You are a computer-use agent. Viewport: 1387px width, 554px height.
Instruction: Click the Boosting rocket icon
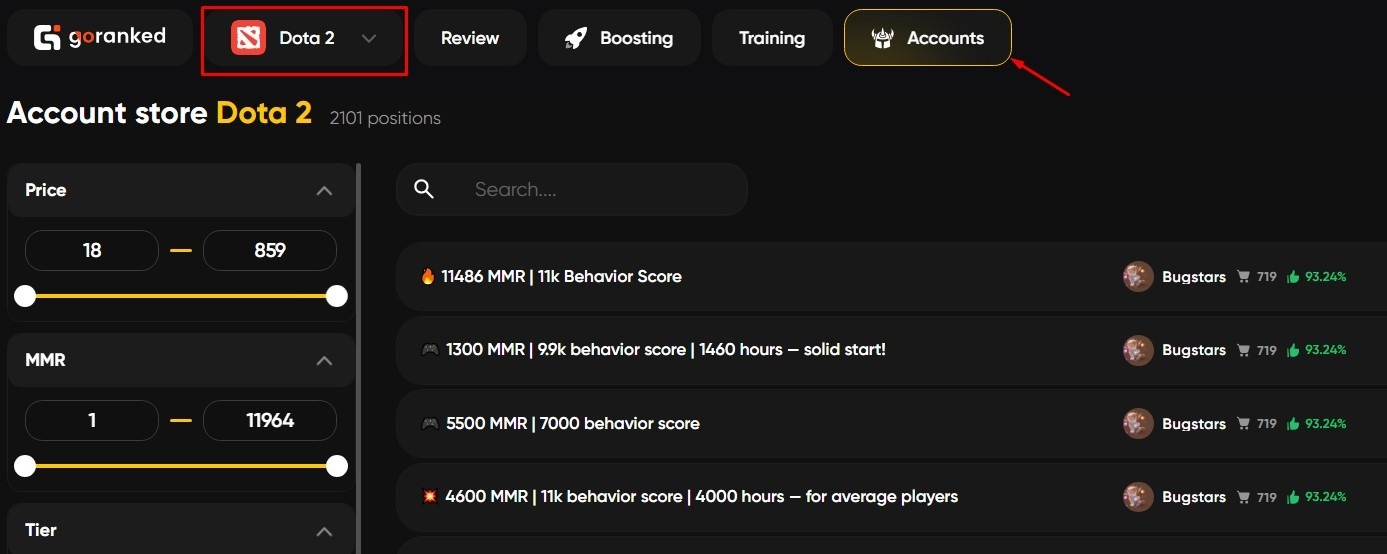(575, 38)
